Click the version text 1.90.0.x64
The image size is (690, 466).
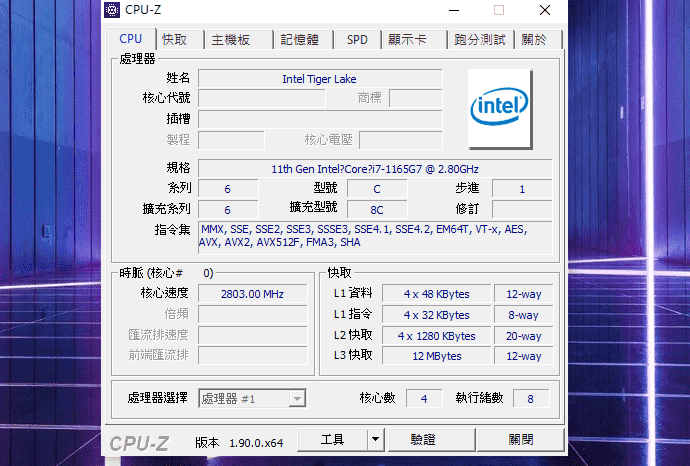coord(256,443)
